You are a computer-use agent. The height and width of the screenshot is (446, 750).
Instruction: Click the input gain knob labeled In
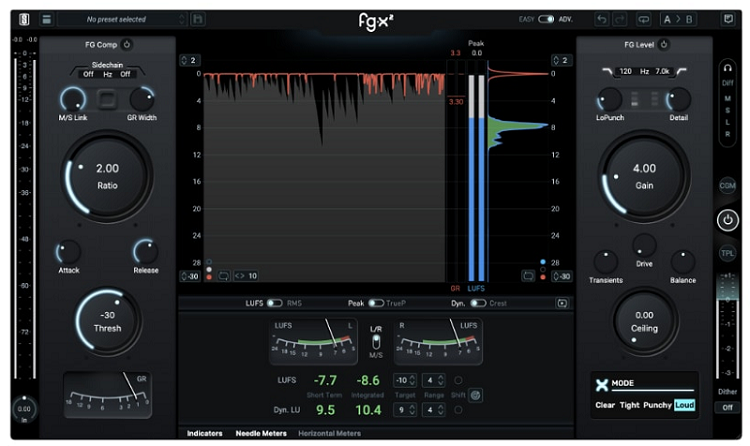(24, 409)
